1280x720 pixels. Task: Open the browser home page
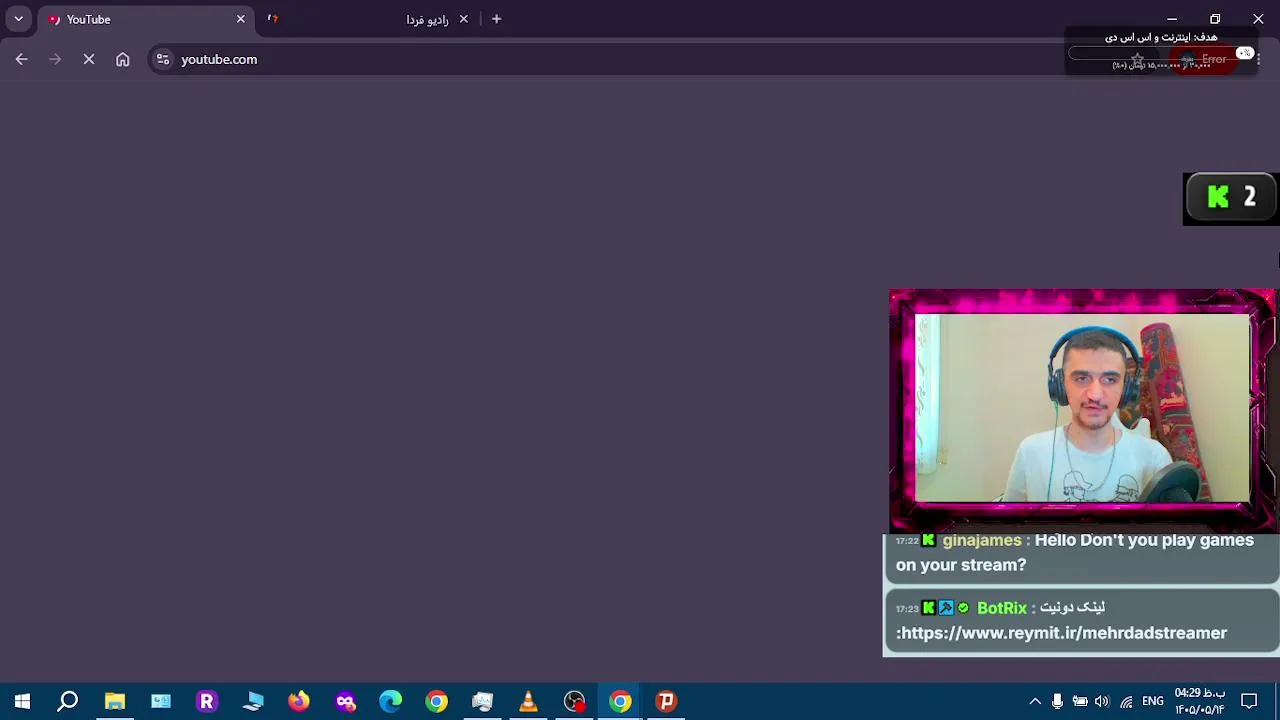pos(123,59)
